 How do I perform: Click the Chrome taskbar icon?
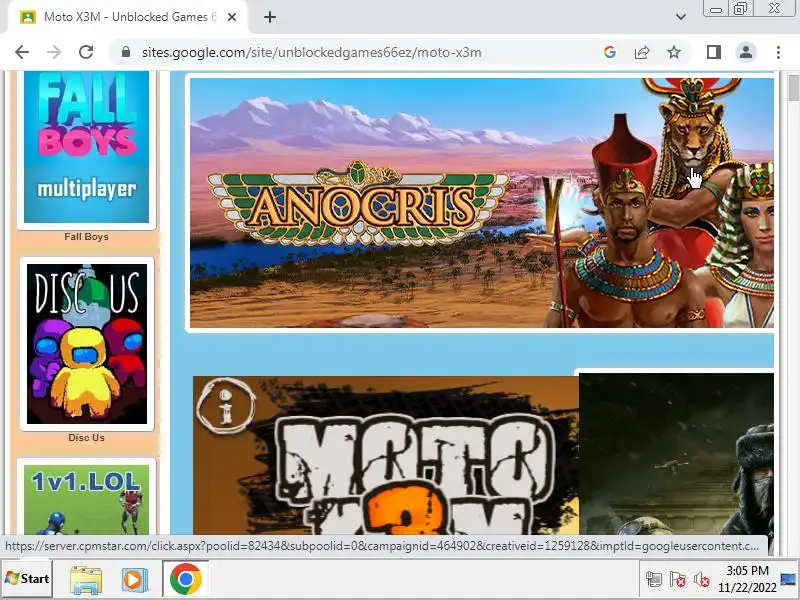[186, 579]
